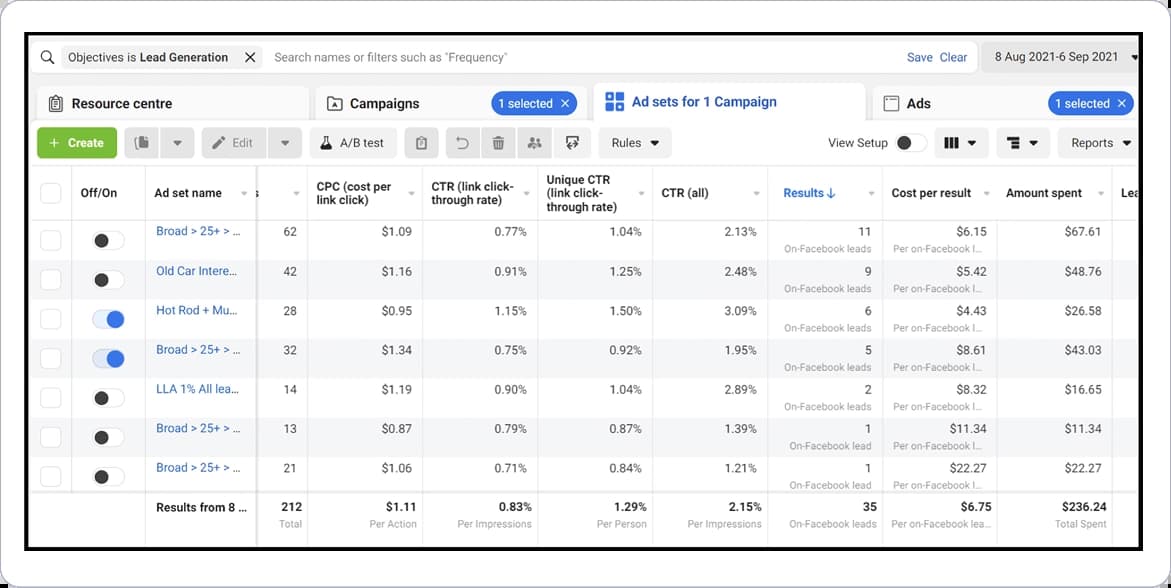Click the trash delete icon

point(498,143)
